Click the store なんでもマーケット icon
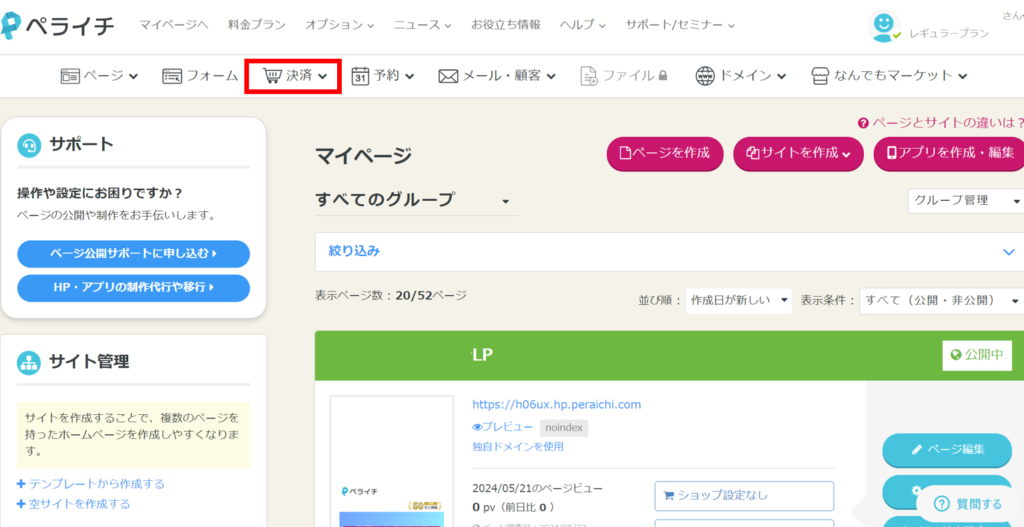 coord(820,76)
